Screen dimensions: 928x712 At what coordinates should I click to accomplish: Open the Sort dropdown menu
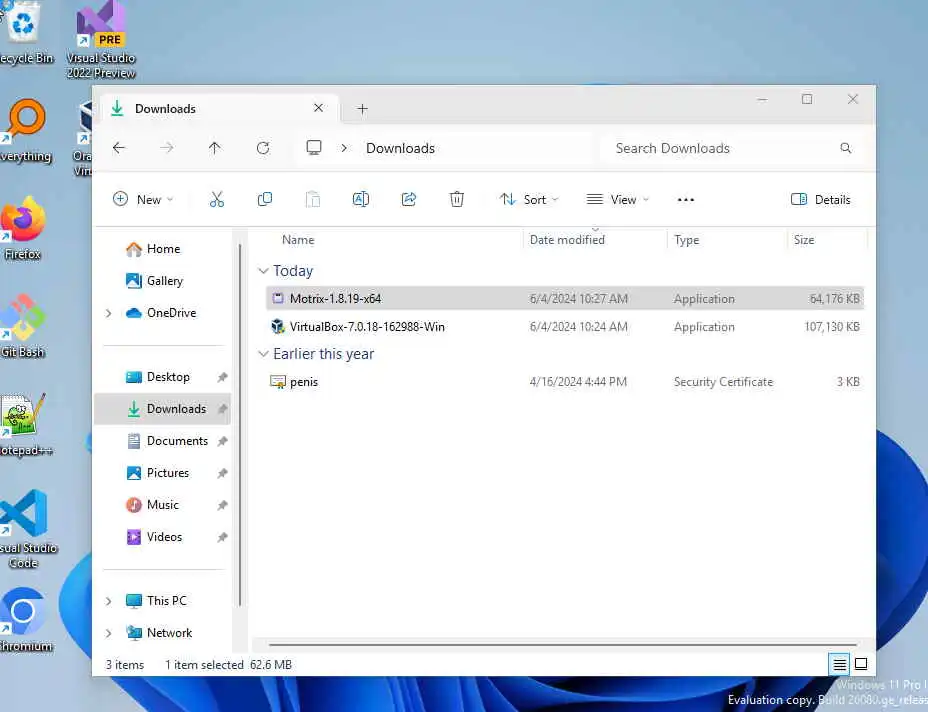click(529, 199)
